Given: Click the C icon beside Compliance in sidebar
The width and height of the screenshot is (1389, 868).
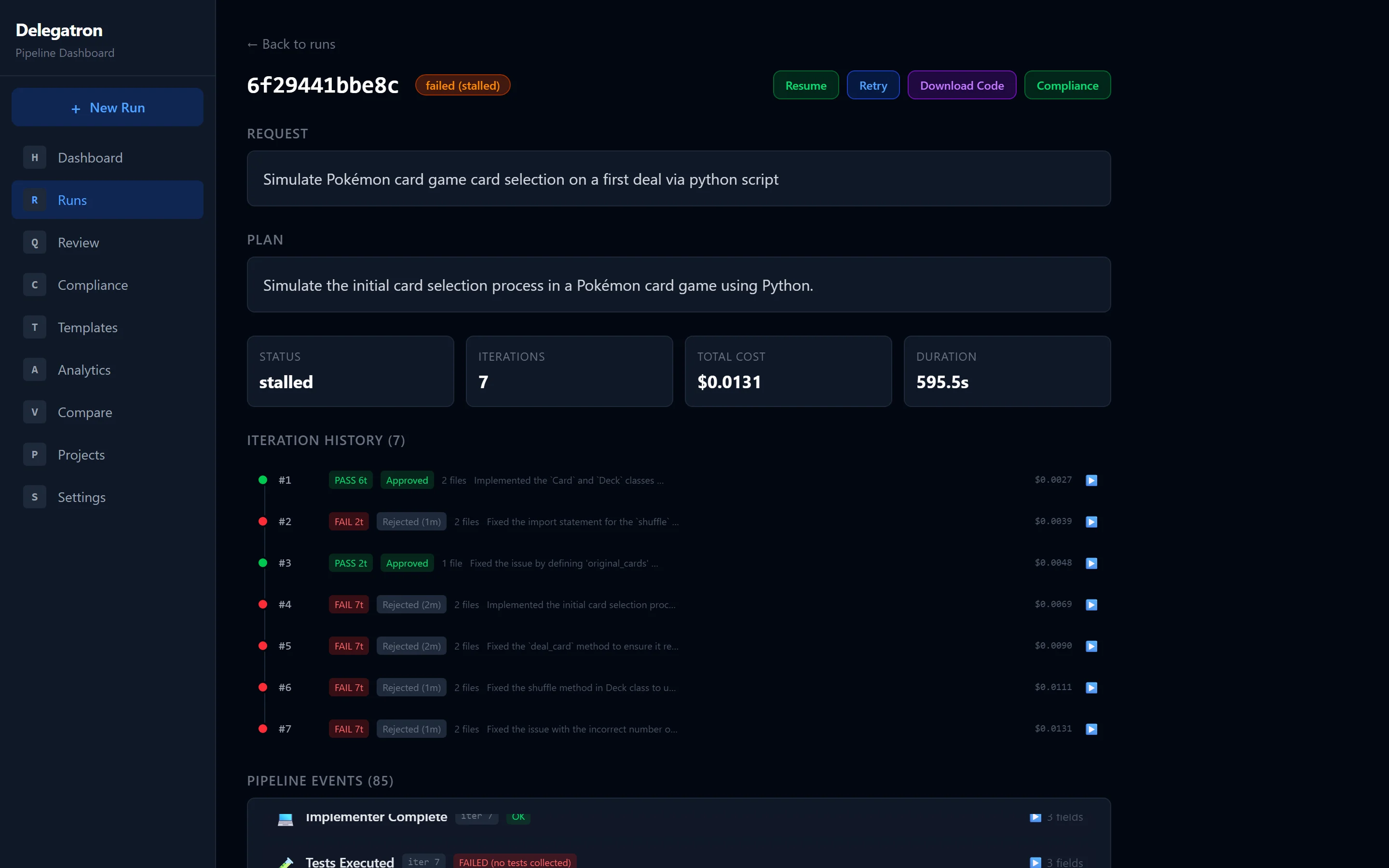Looking at the screenshot, I should pyautogui.click(x=34, y=285).
